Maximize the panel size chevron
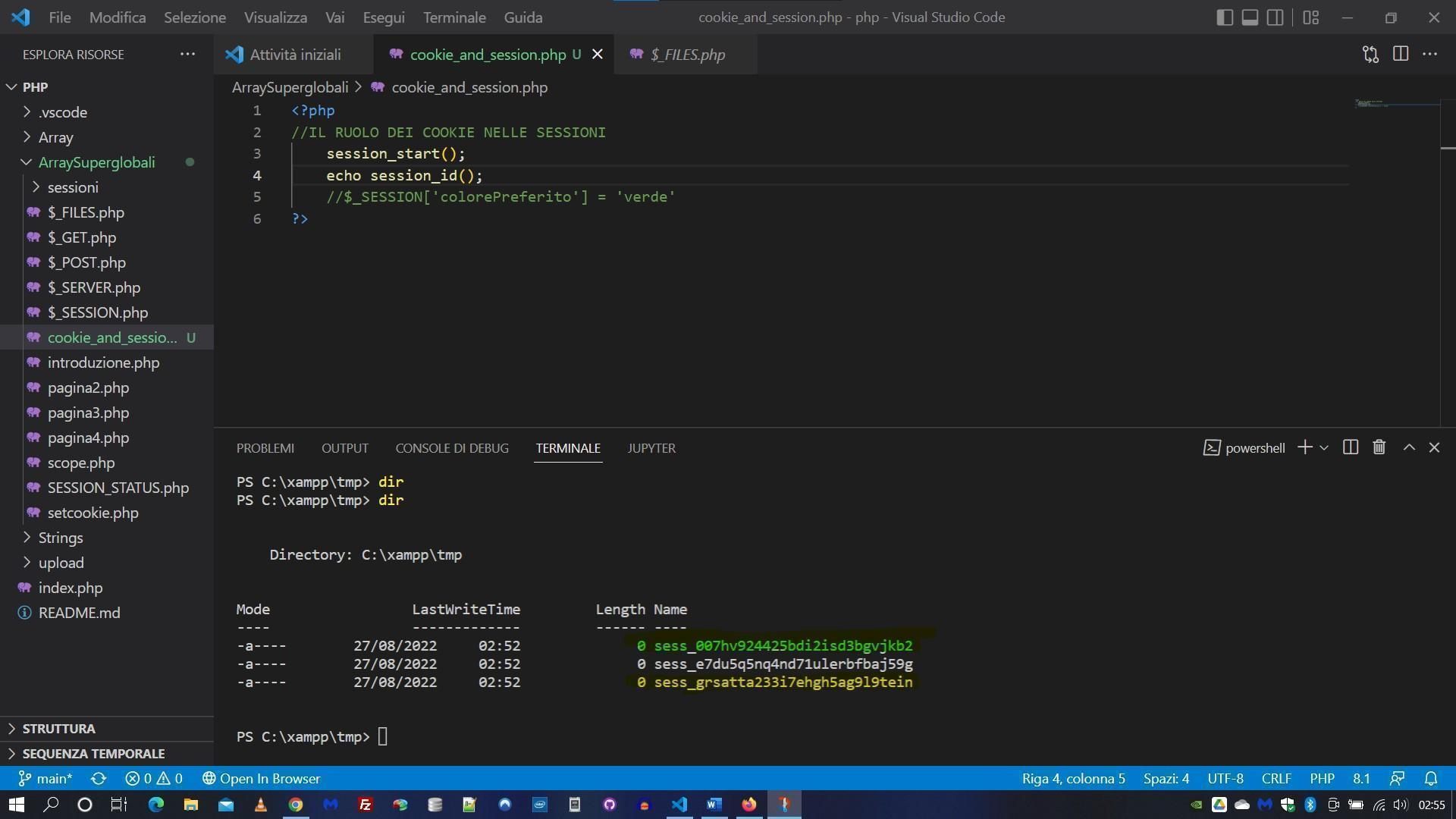Viewport: 1456px width, 819px height. tap(1409, 447)
